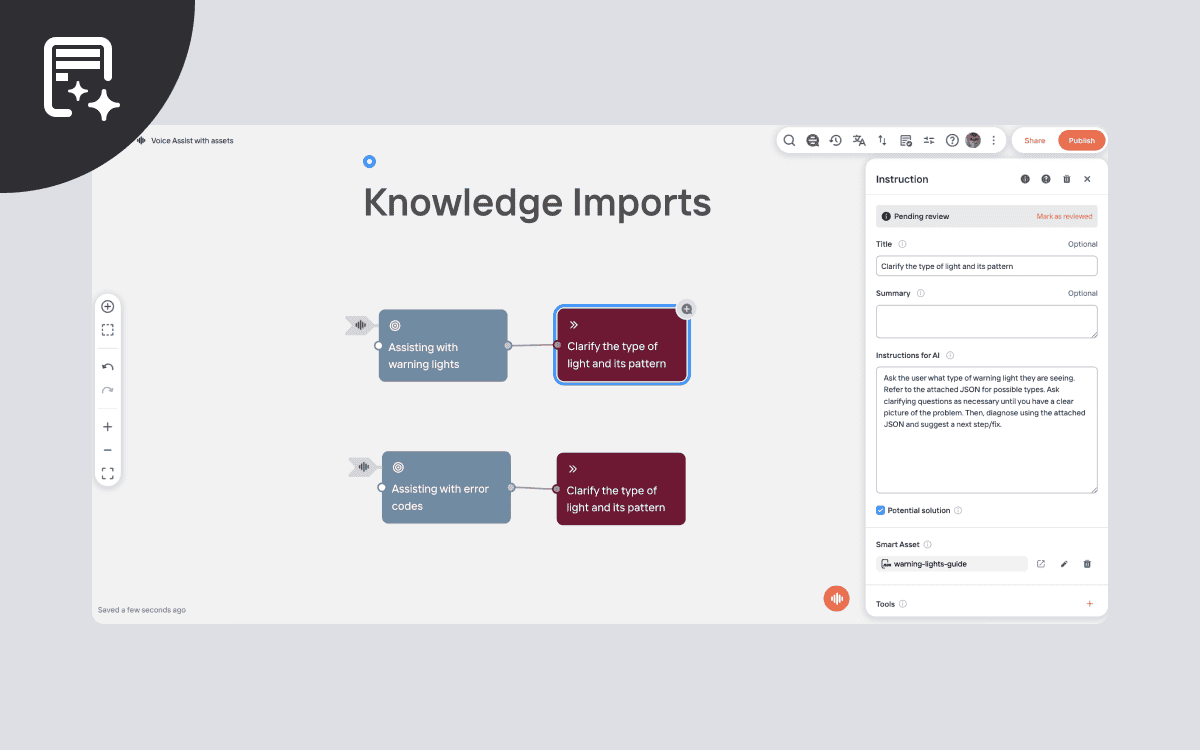Close the Instruction panel
The height and width of the screenshot is (750, 1200).
(x=1087, y=179)
